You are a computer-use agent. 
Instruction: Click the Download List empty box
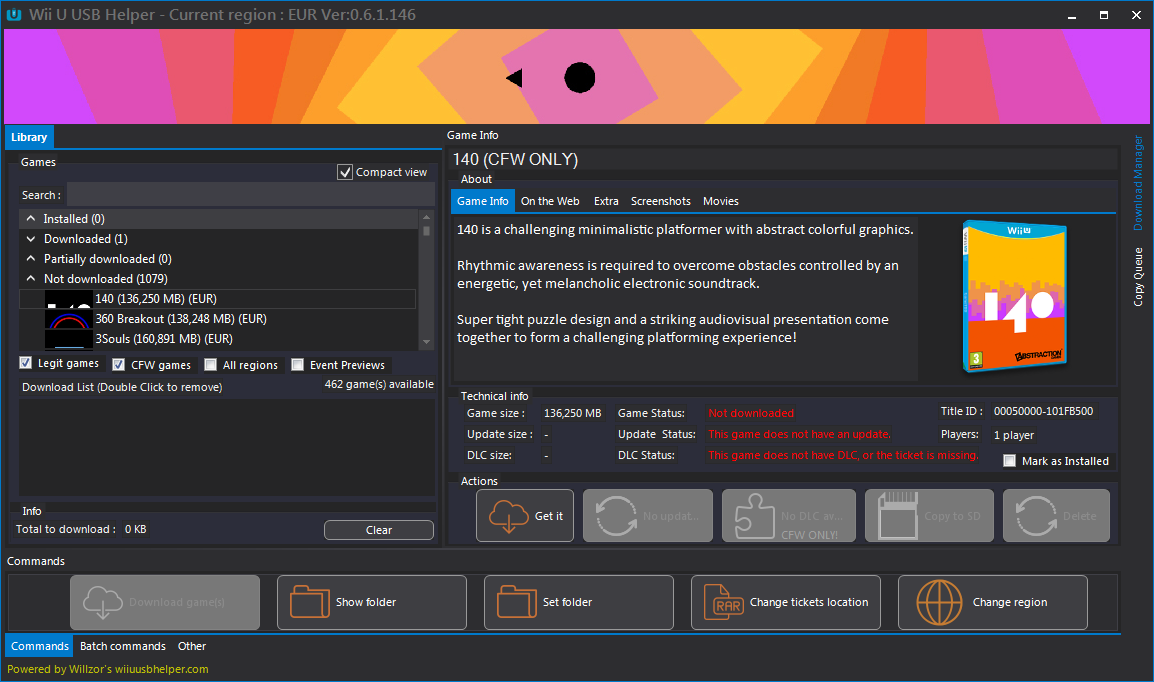tap(227, 447)
